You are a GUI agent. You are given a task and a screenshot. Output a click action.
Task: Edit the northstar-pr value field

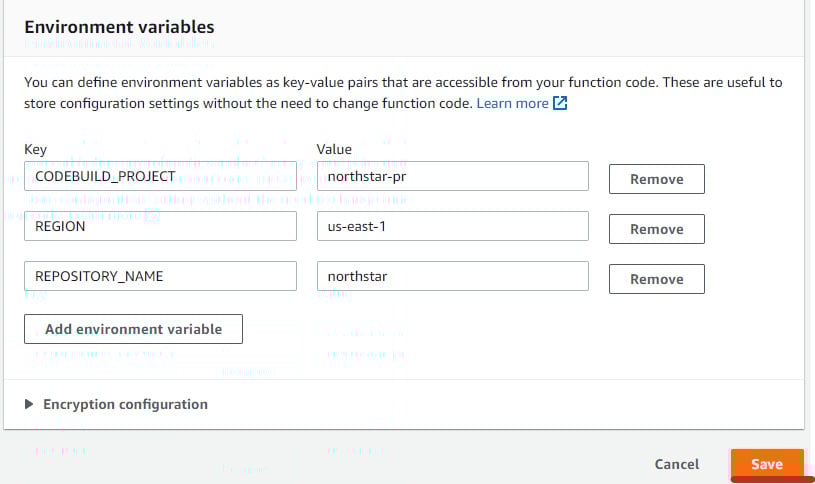[453, 176]
